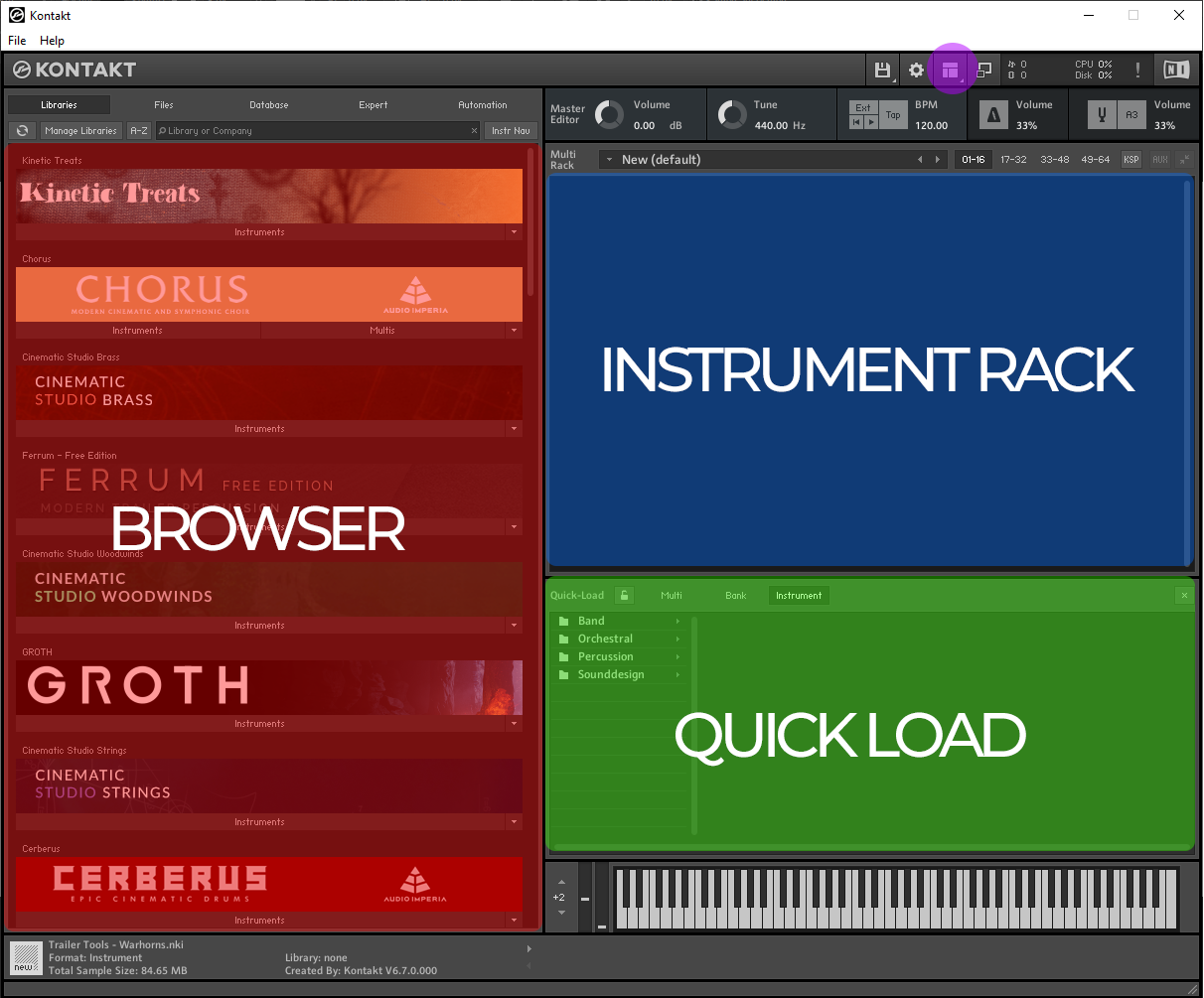Screen dimensions: 1204x998
Task: Click the minimized view toggle icon
Action: pyautogui.click(x=983, y=70)
